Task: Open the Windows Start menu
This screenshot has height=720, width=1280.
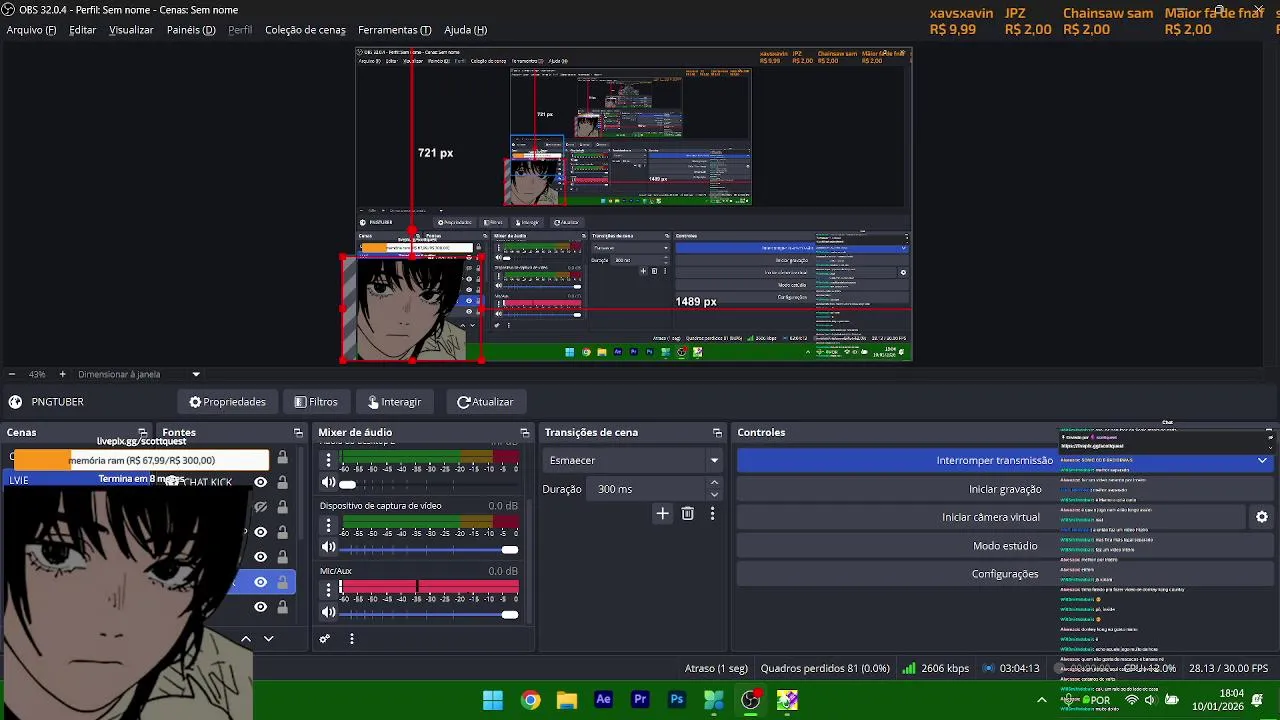Action: pyautogui.click(x=493, y=700)
